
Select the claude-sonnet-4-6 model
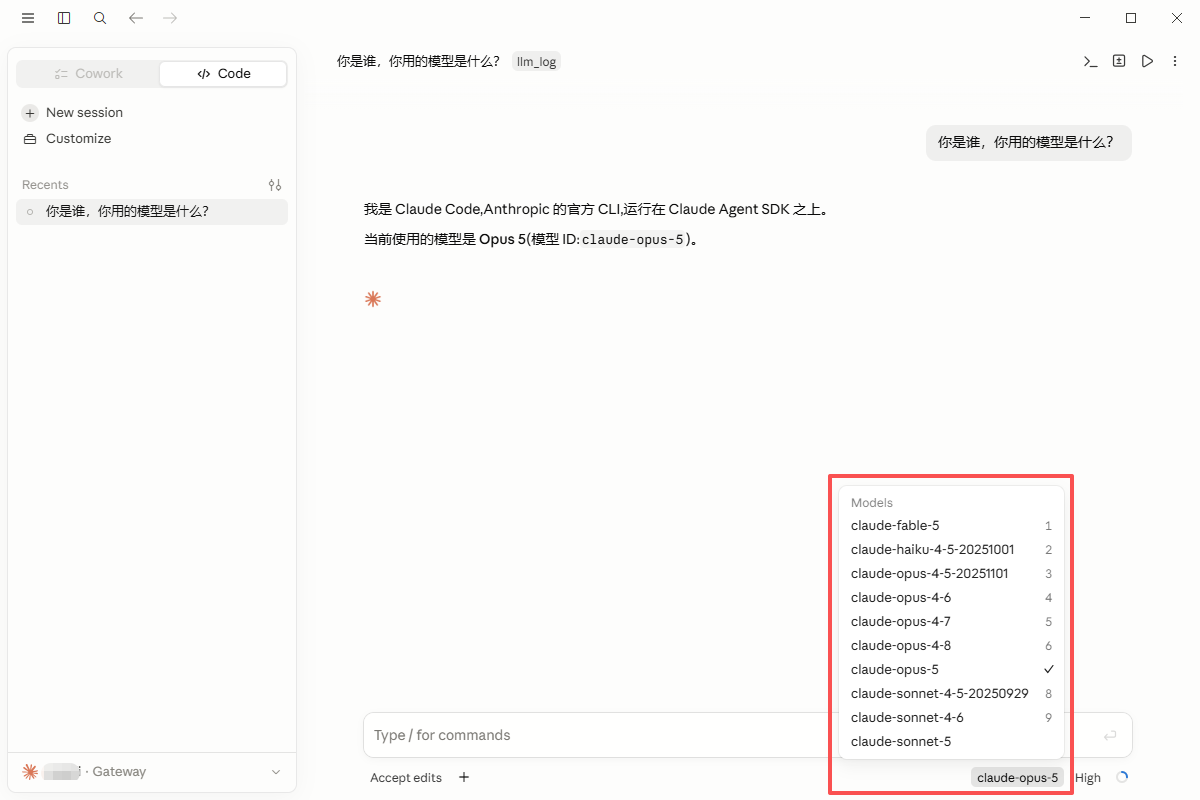click(x=951, y=718)
